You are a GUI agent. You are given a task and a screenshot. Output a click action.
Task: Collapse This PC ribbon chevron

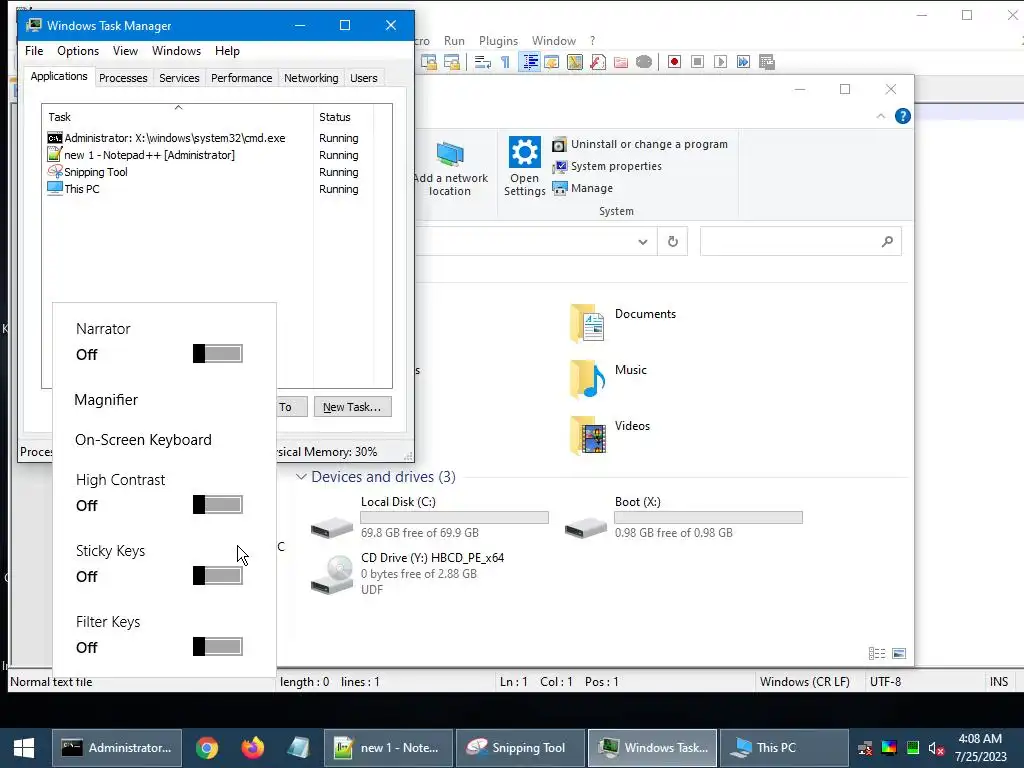click(880, 116)
